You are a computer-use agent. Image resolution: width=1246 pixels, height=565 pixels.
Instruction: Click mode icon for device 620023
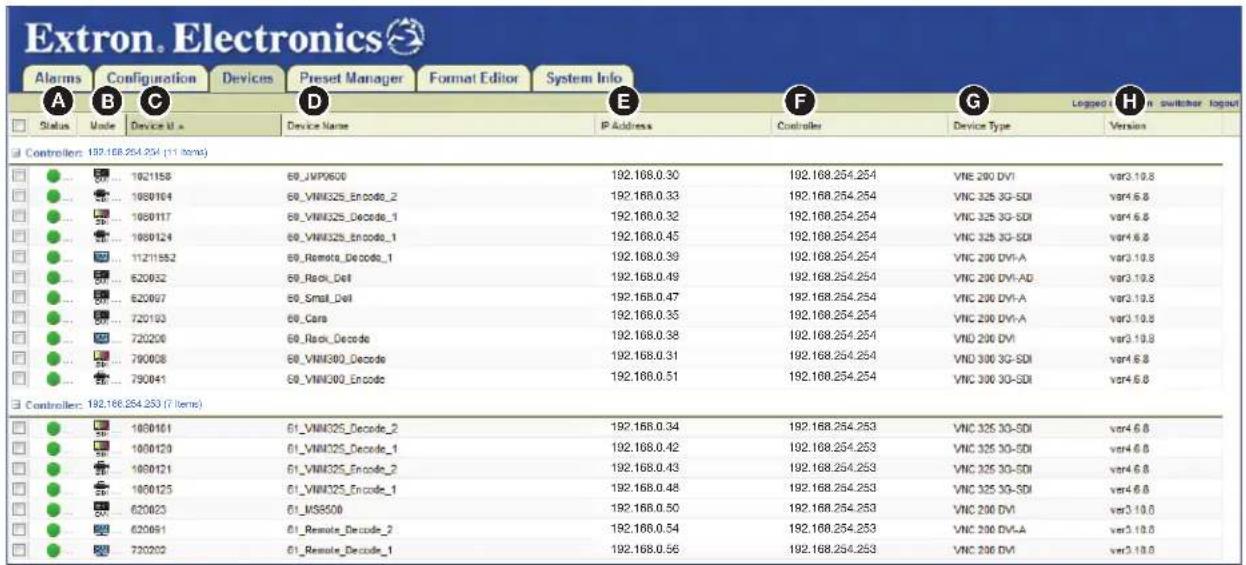(x=101, y=509)
